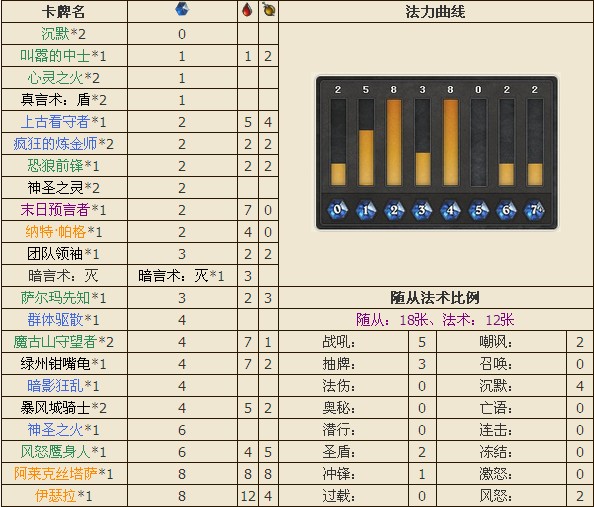Select the 4-cost mana gem icon
The image size is (594, 507).
pyautogui.click(x=450, y=210)
